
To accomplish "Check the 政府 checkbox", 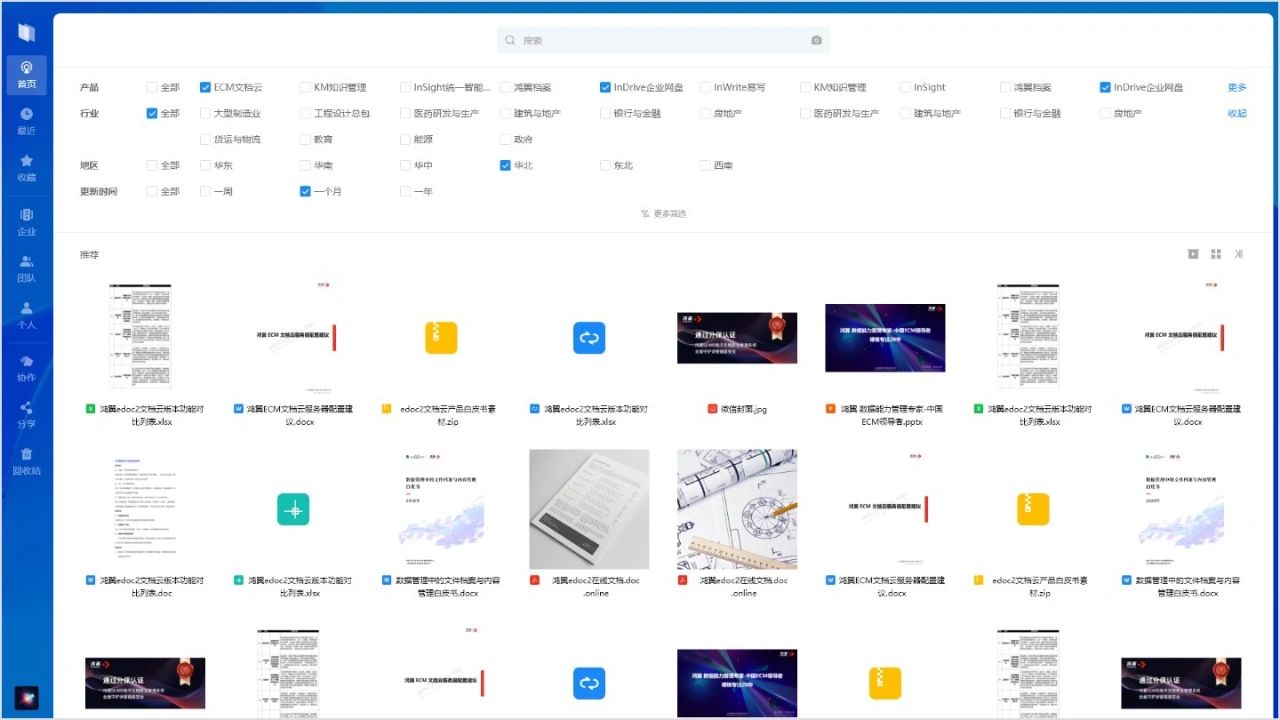I will (505, 139).
